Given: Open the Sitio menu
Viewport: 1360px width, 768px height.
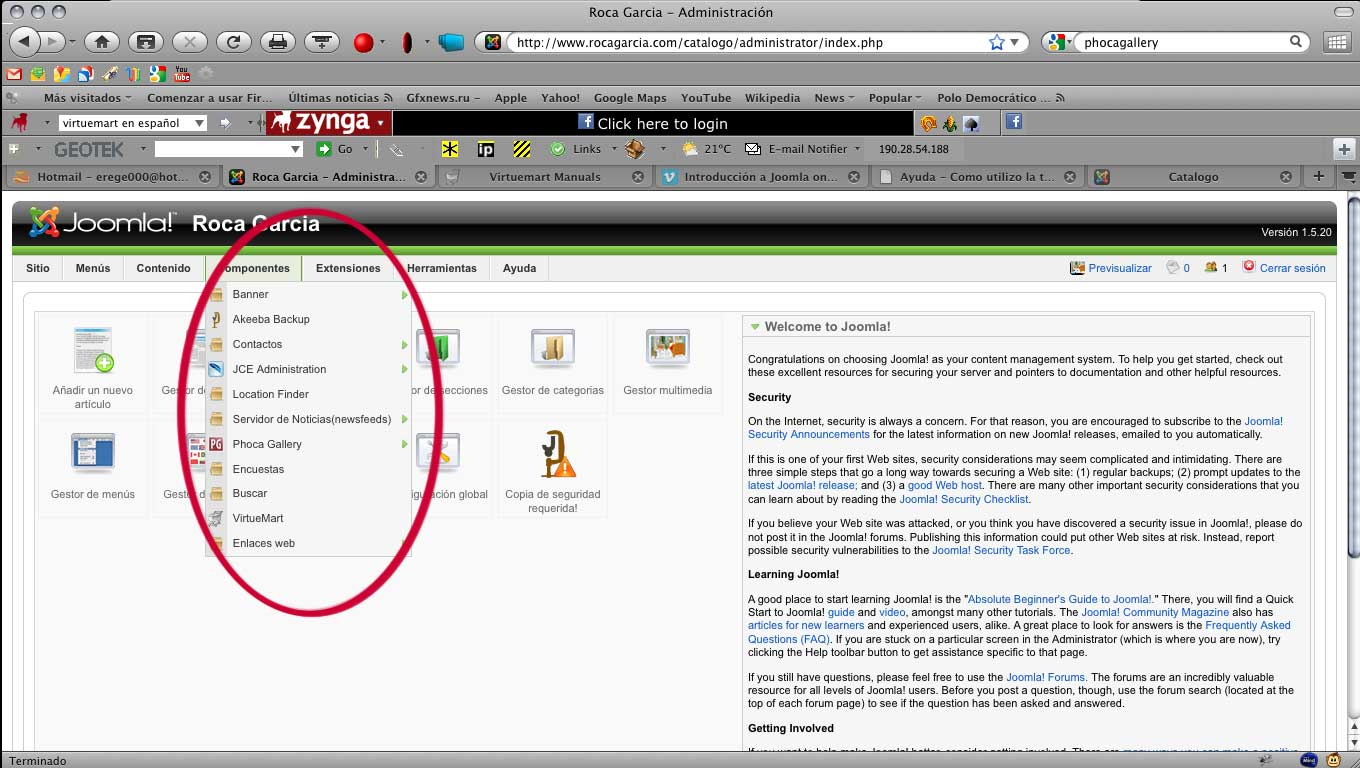Looking at the screenshot, I should [x=38, y=268].
